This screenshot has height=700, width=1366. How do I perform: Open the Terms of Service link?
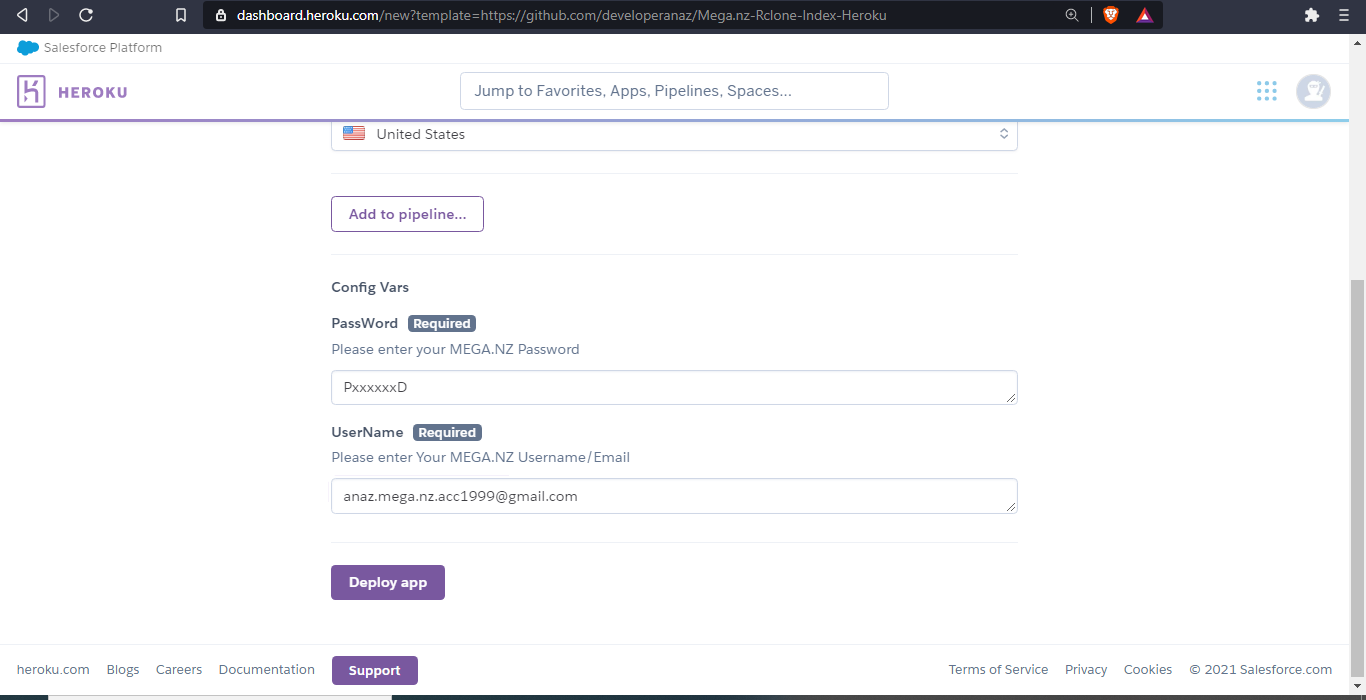click(x=998, y=670)
